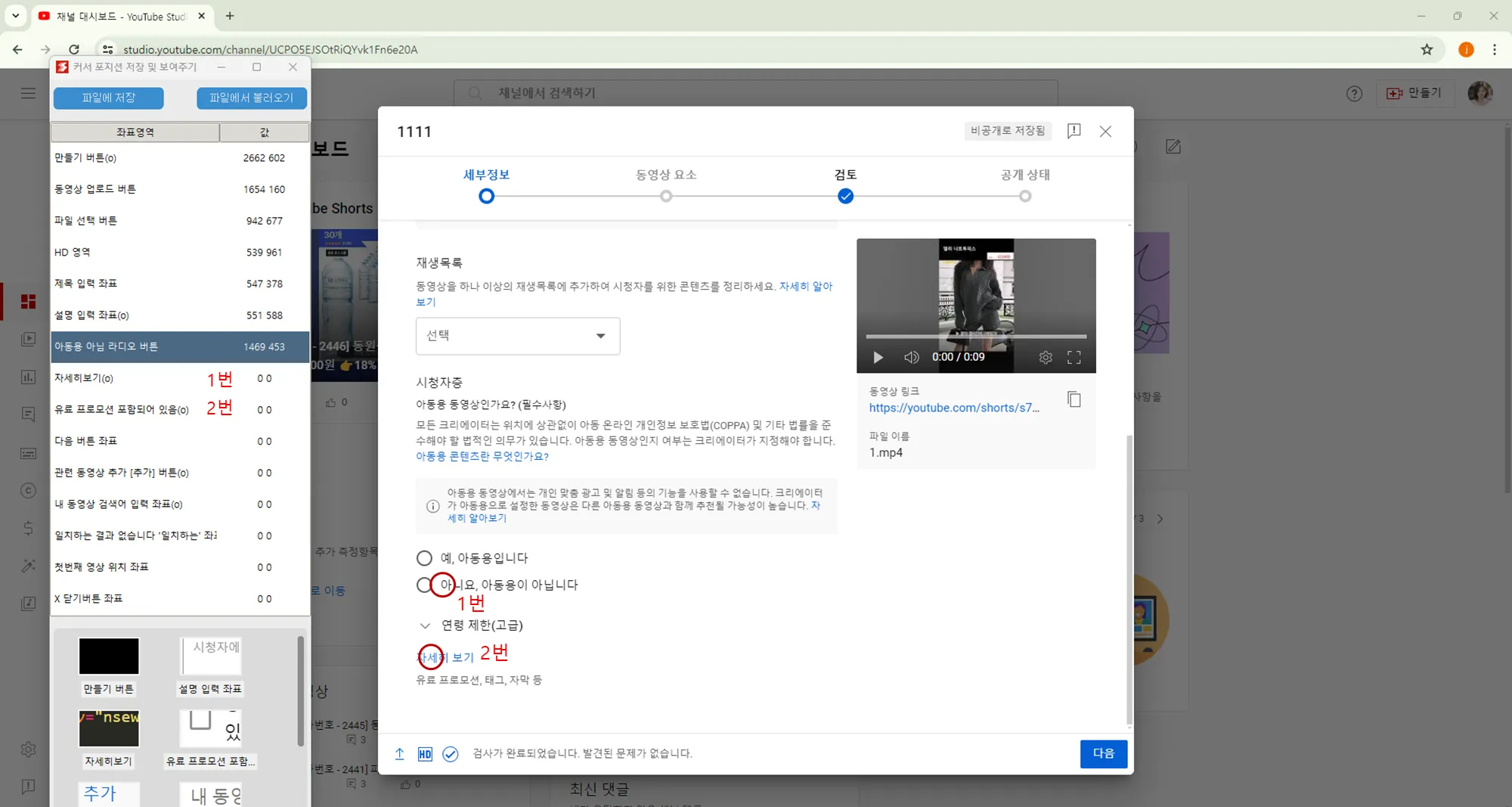Reload the browser page
This screenshot has width=1512, height=807.
[x=74, y=49]
